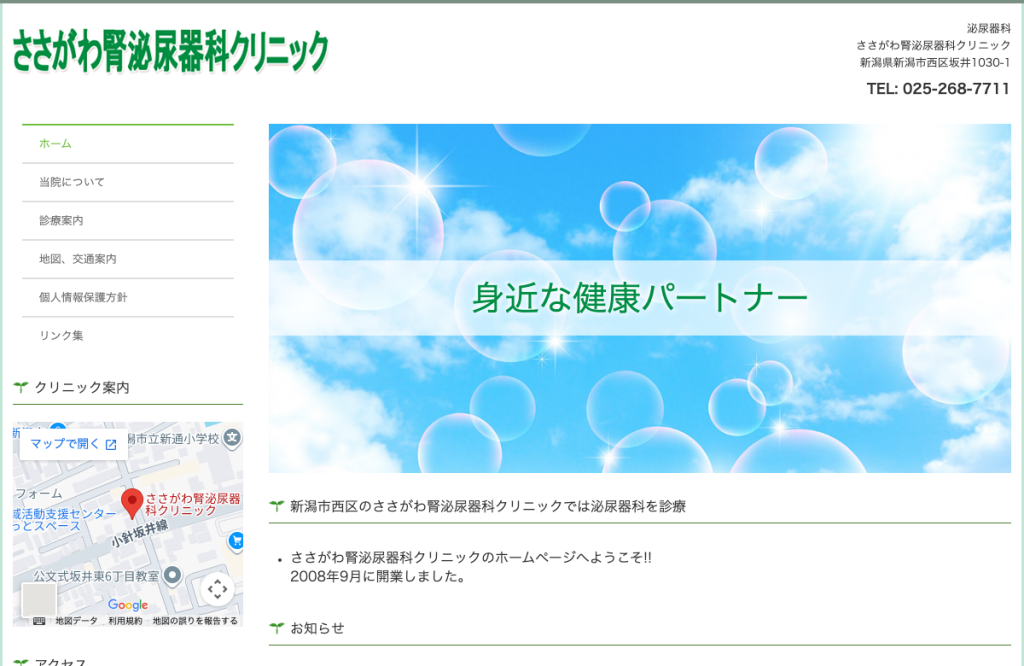The width and height of the screenshot is (1024, 666).
Task: Click the クリニック案内 sidebar heading
Action: point(82,388)
